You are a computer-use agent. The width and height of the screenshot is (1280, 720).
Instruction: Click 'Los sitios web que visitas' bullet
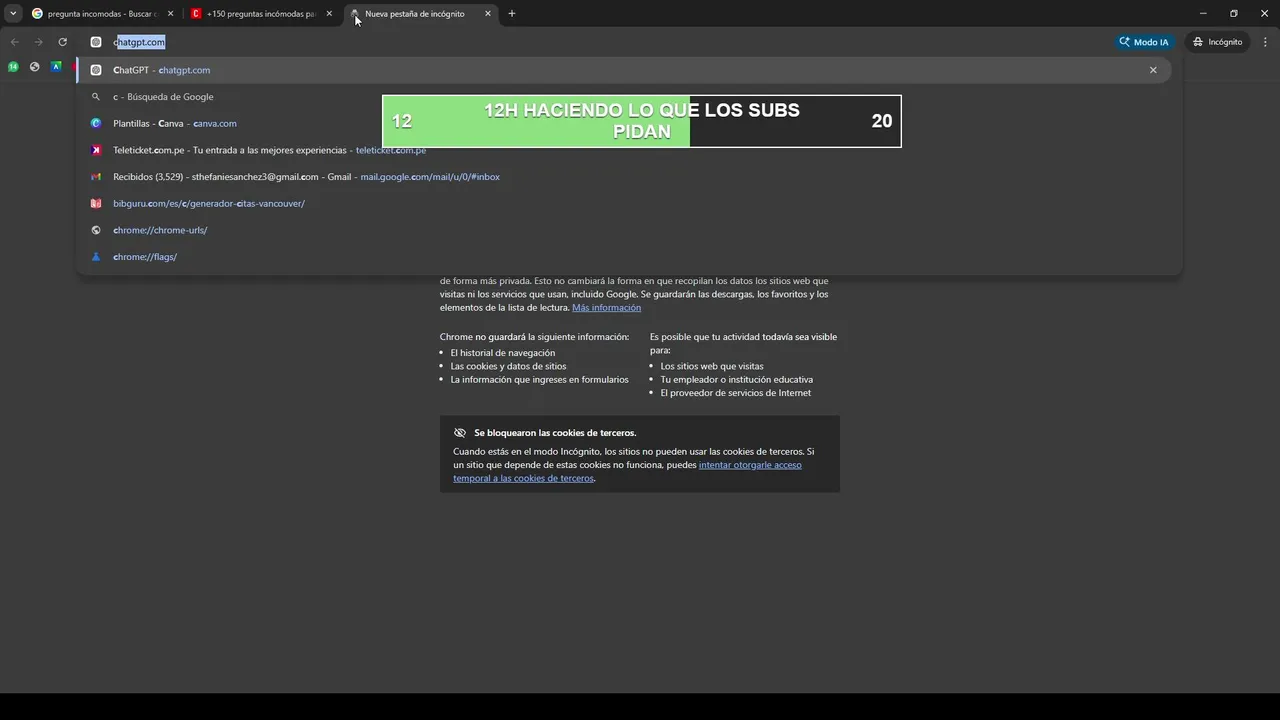(711, 366)
